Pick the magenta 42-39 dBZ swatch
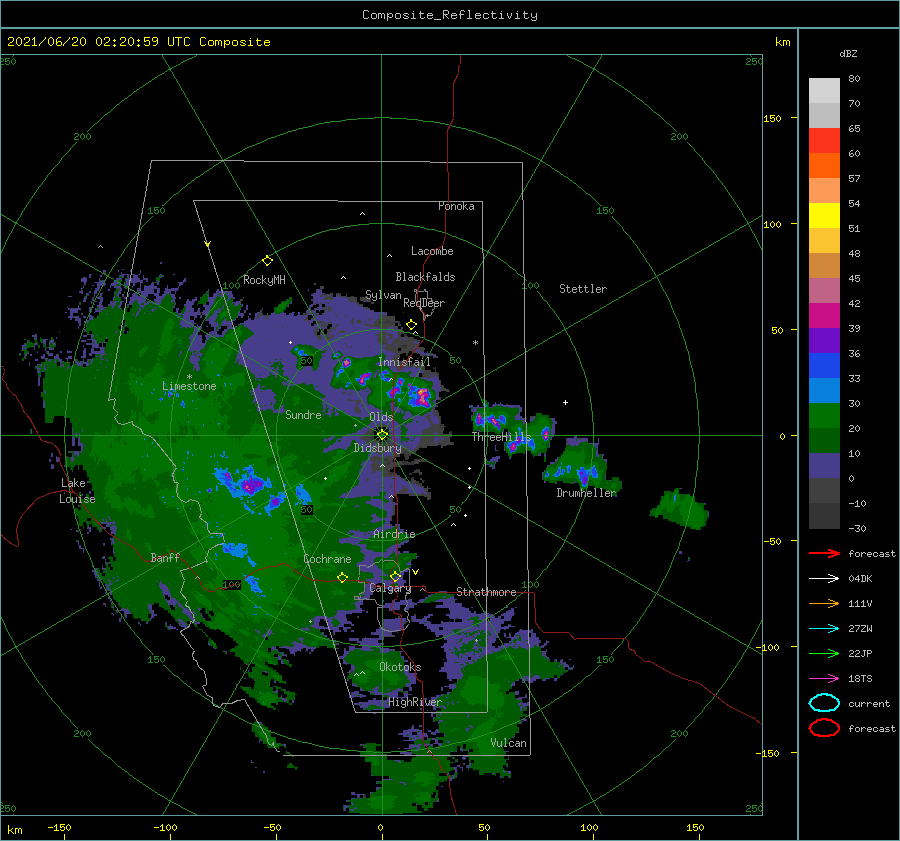 [824, 315]
